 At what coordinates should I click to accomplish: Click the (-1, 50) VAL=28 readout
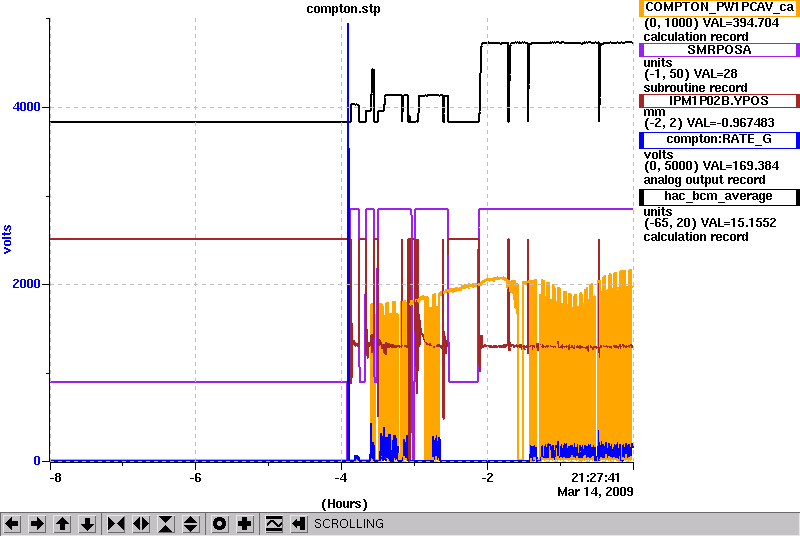[x=690, y=74]
